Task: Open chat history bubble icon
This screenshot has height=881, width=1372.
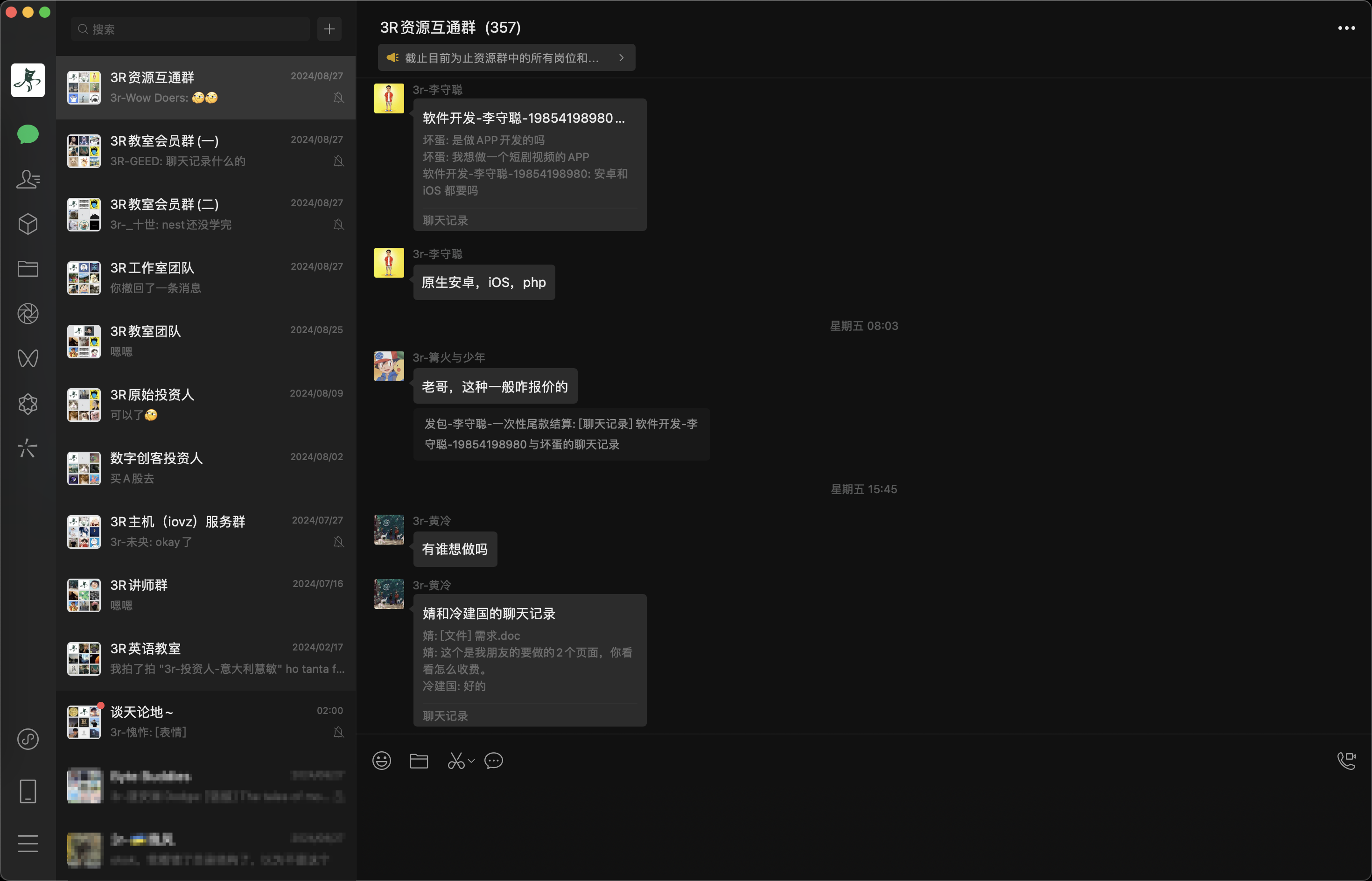Action: [493, 760]
